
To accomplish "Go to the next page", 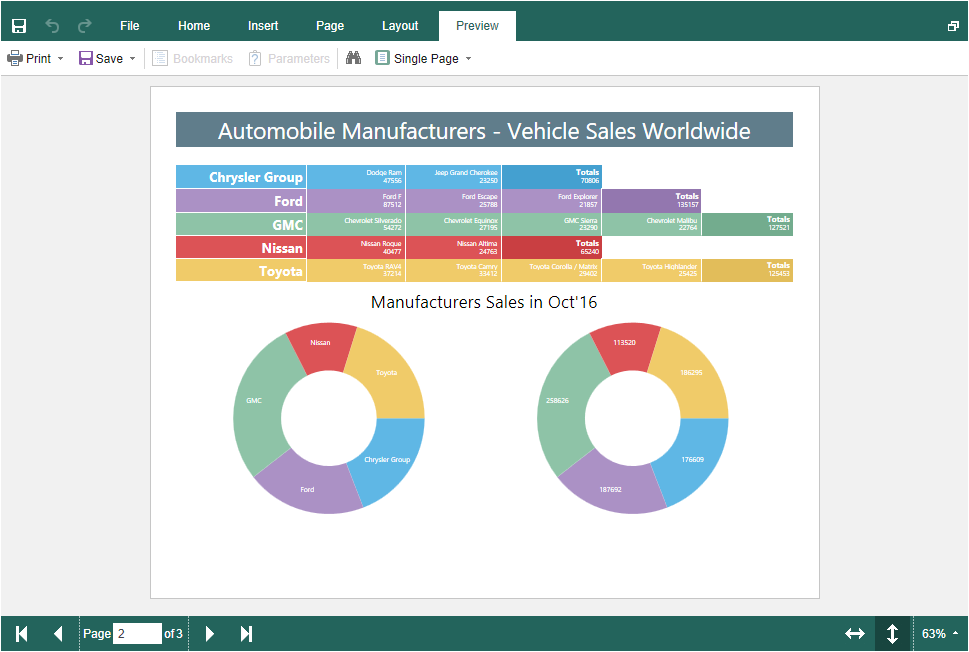I will click(x=209, y=633).
